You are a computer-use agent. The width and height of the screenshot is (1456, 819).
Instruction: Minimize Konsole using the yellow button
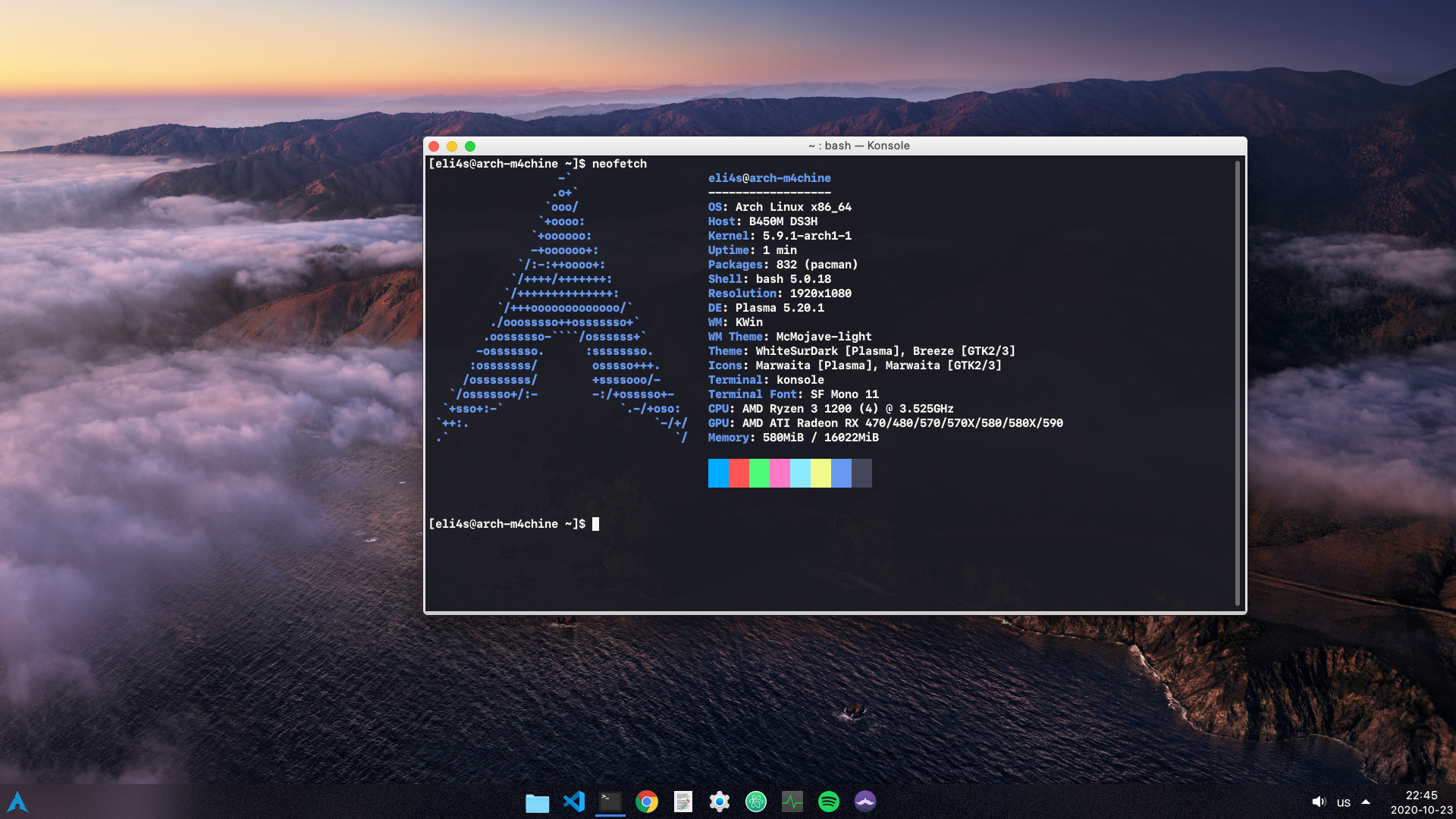[x=452, y=146]
